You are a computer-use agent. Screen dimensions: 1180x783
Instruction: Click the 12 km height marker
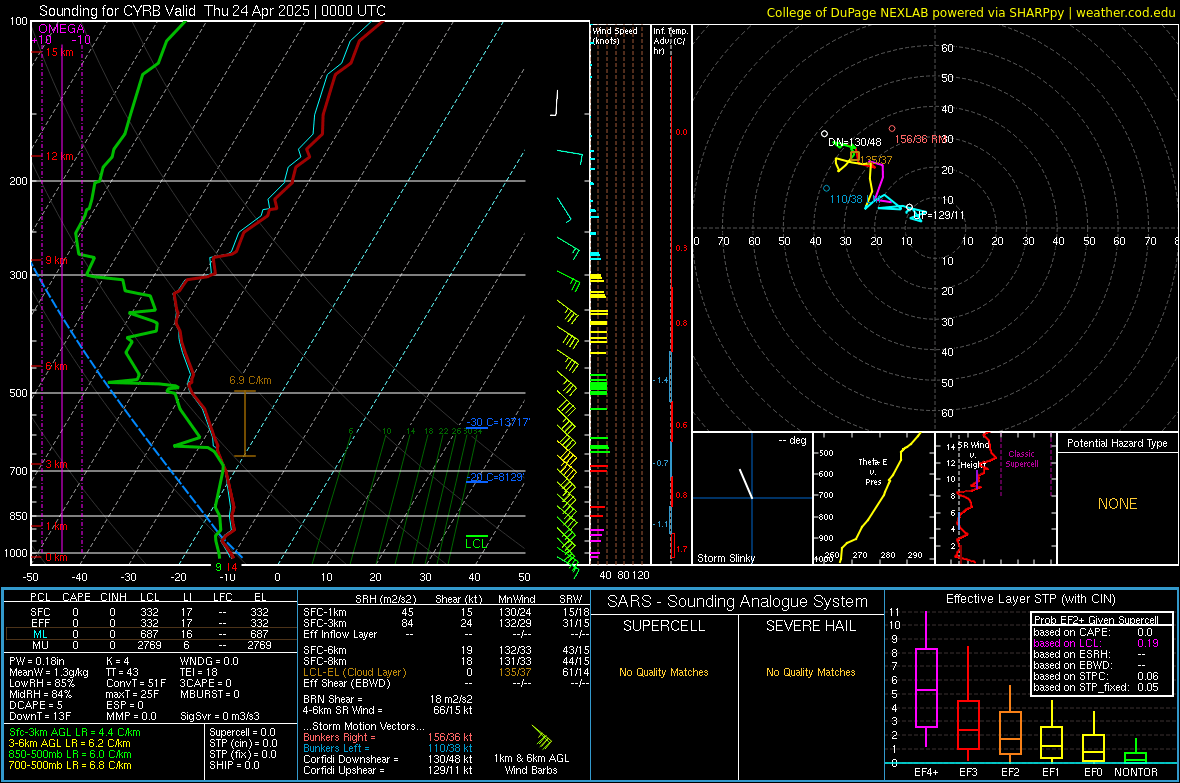(60, 156)
